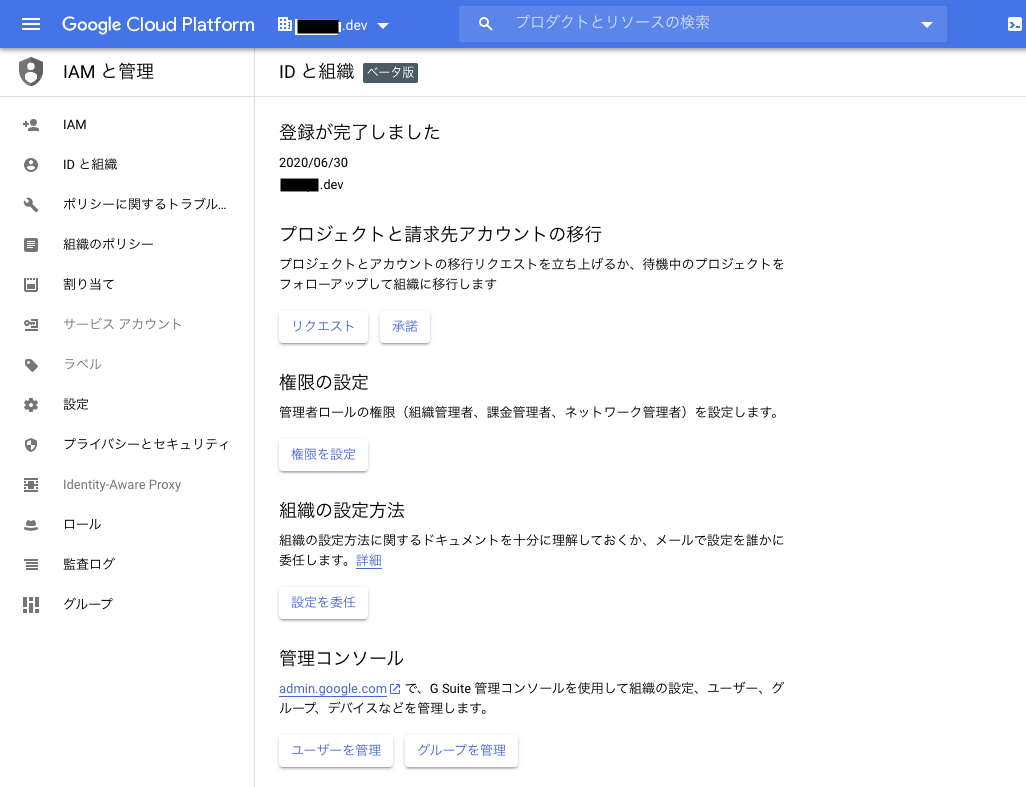The height and width of the screenshot is (787, 1026).
Task: Click the 管理コンソール heading
Action: coord(341,658)
